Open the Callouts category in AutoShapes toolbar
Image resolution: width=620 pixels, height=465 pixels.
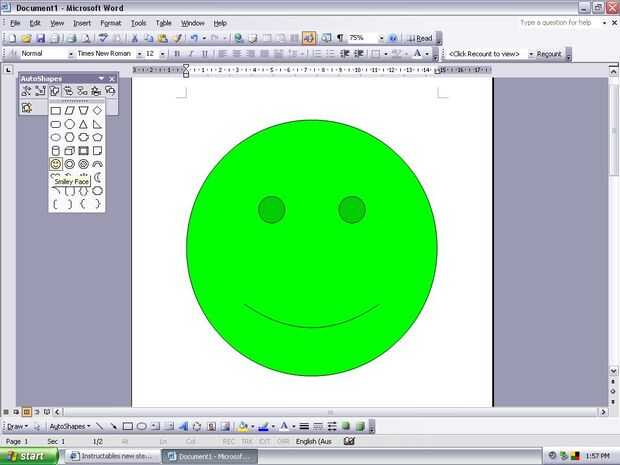tap(110, 91)
